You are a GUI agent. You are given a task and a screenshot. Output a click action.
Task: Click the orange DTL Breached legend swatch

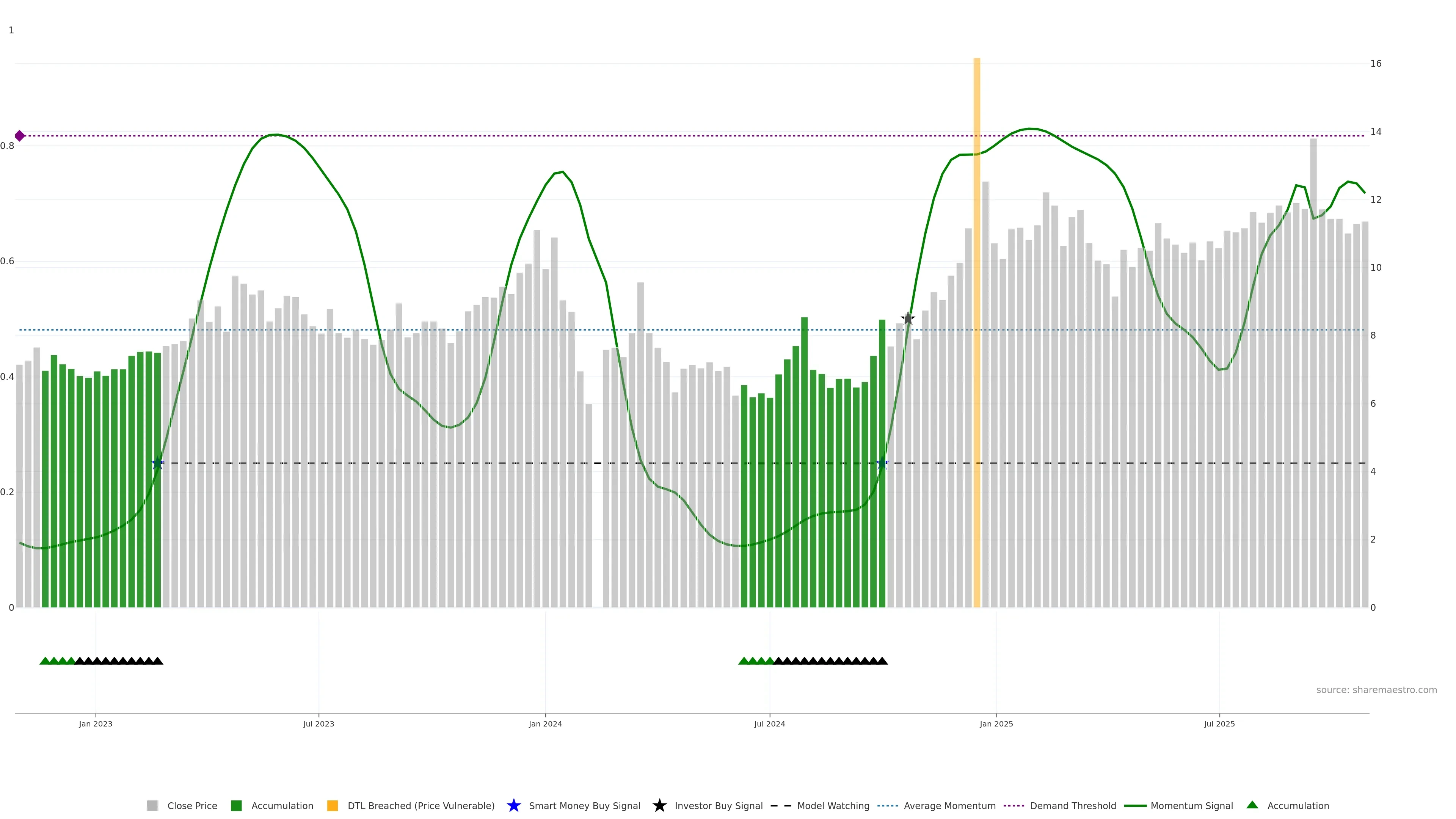[333, 805]
